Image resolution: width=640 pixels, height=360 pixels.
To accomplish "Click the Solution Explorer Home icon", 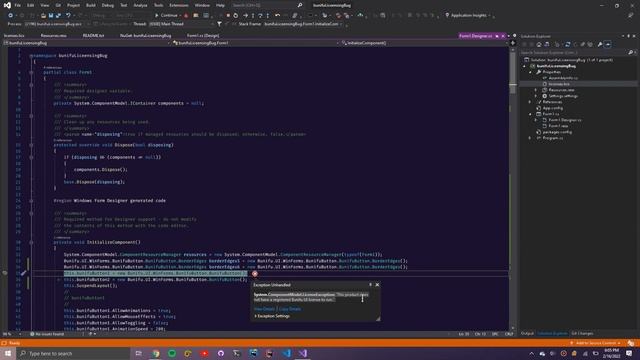I will tap(539, 44).
